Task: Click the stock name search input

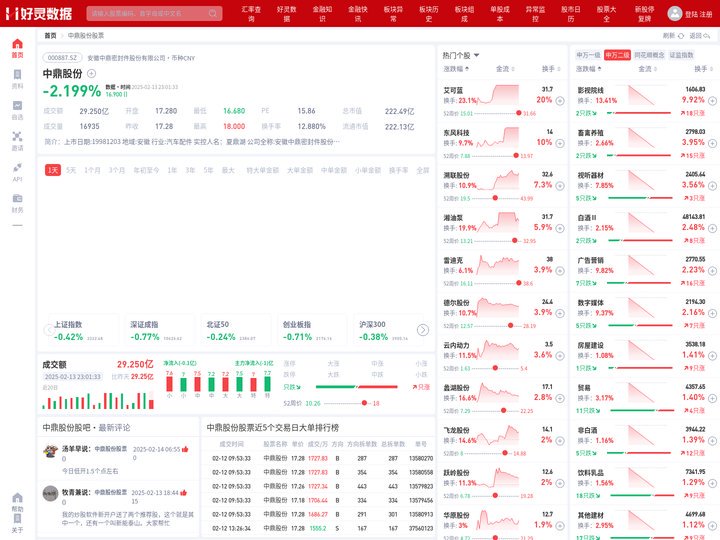Action: click(x=147, y=13)
